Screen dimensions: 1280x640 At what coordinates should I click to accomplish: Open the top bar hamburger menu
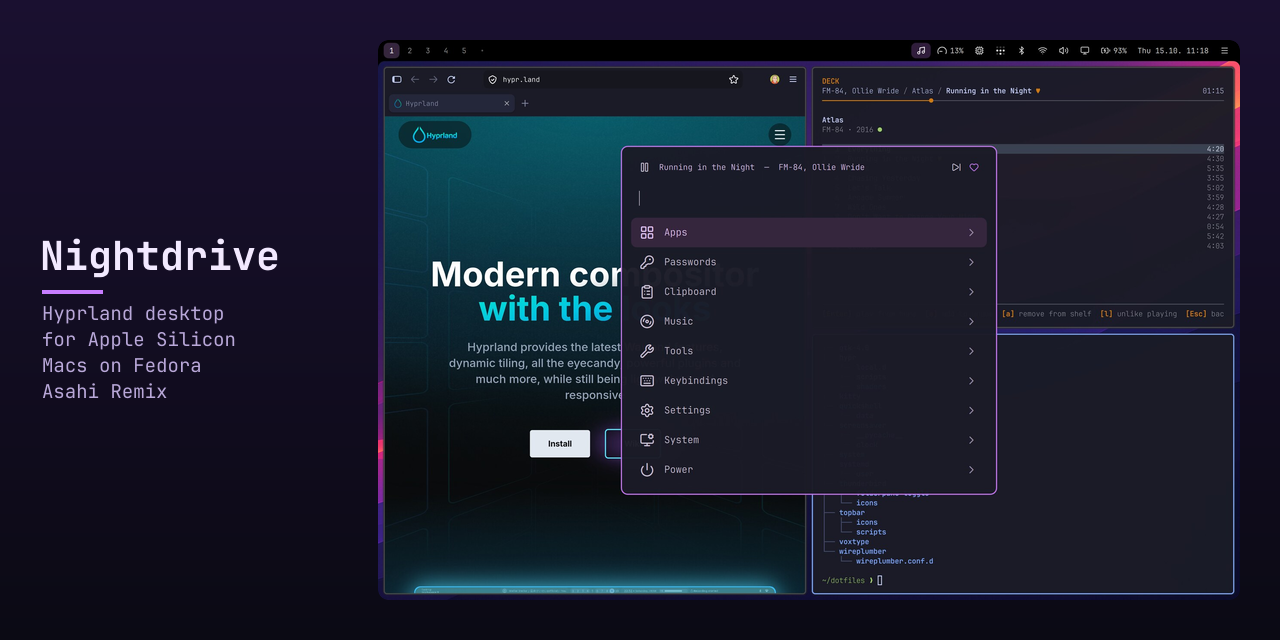1224,50
